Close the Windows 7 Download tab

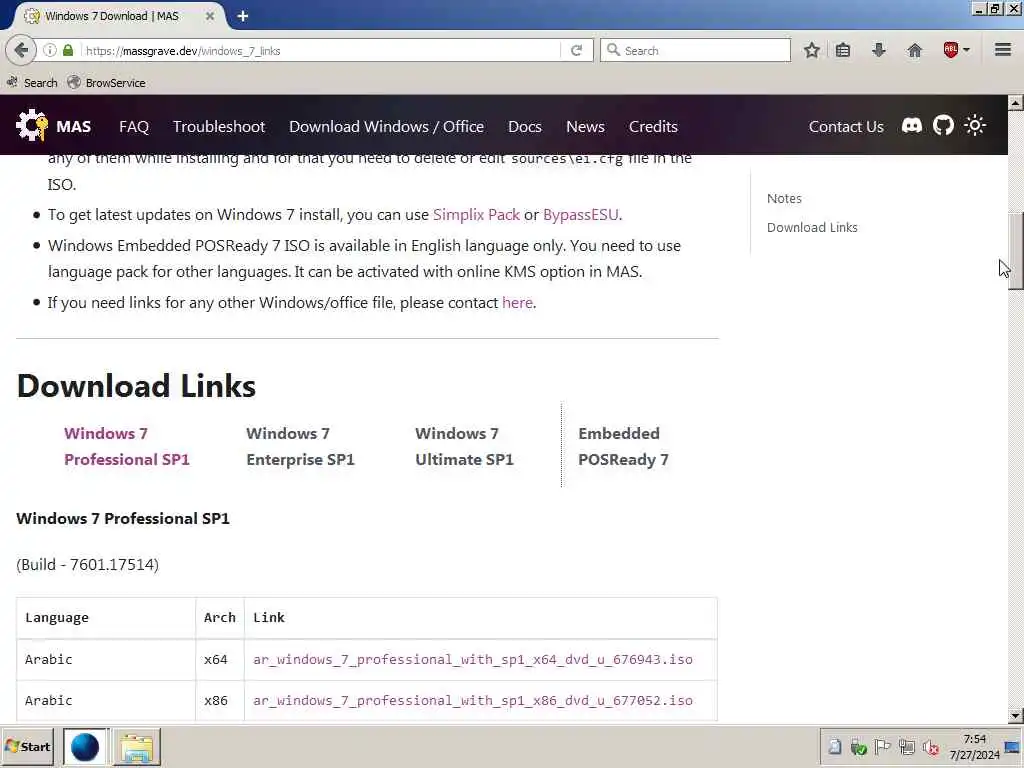[x=210, y=16]
